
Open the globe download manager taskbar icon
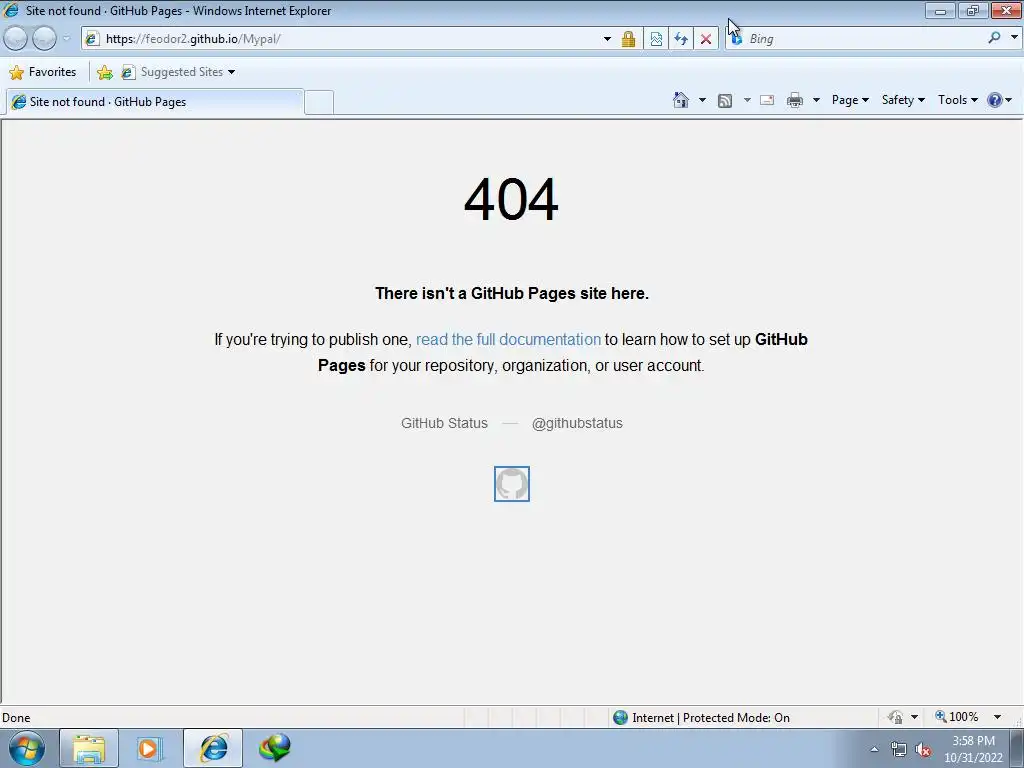pyautogui.click(x=274, y=748)
